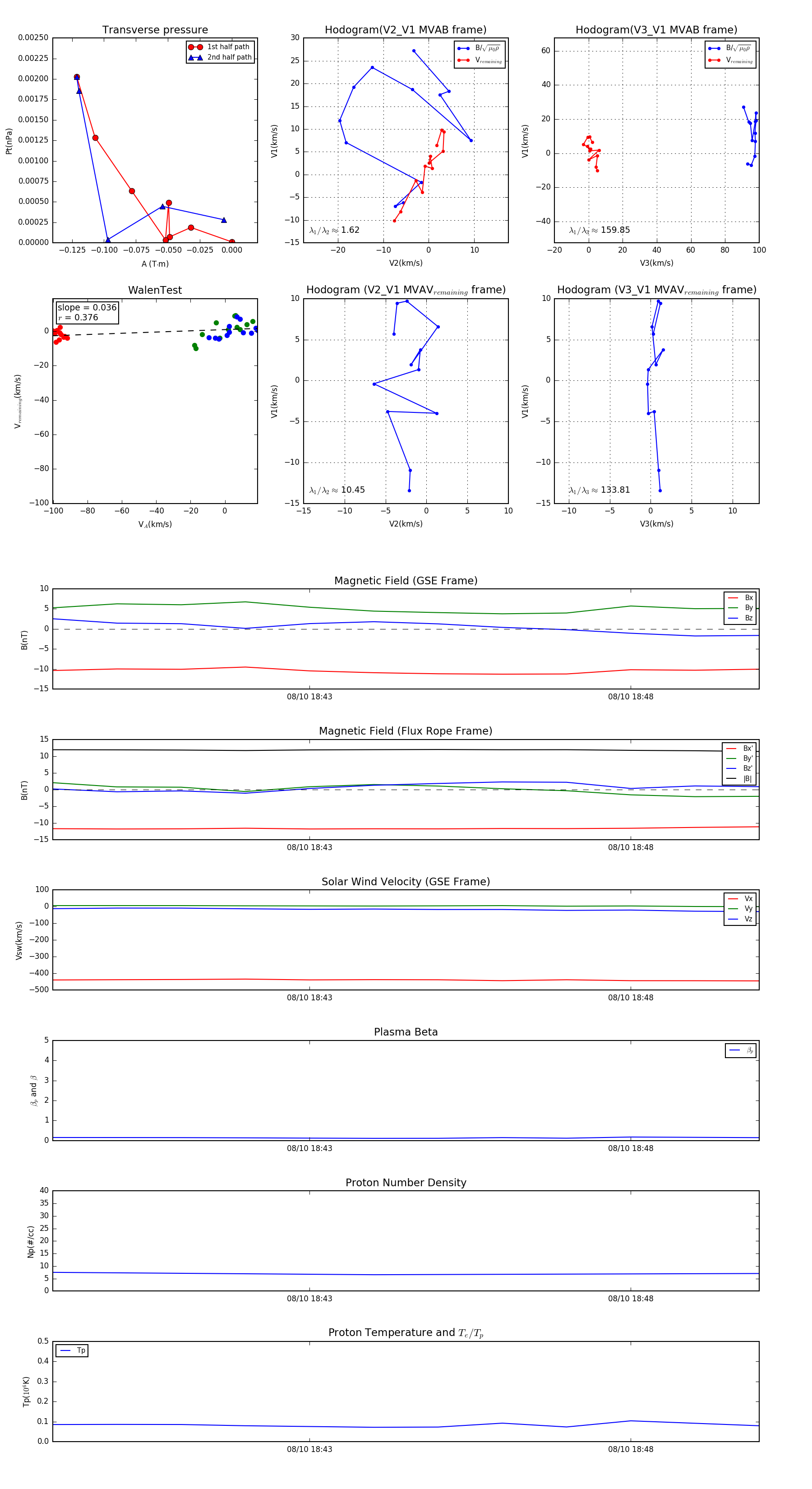Click the 'Hodogram(V3_V1 MVAB frame)' title
This screenshot has width=812, height=1489.
click(656, 30)
